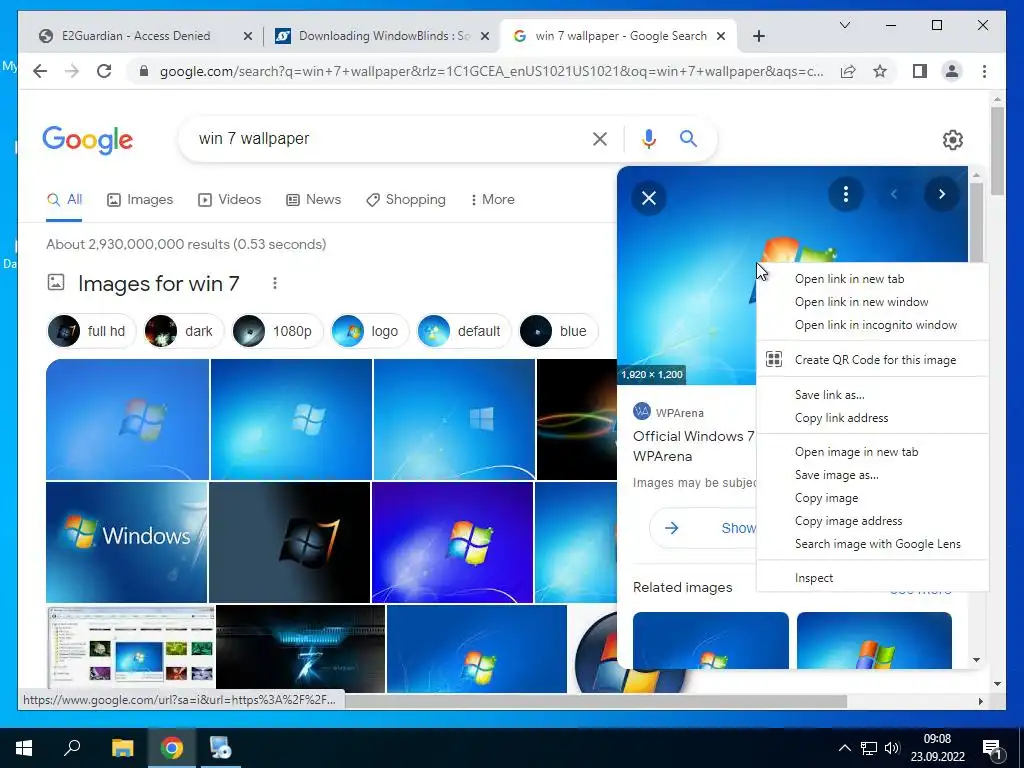Filter images by blue chip
The width and height of the screenshot is (1024, 768).
pyautogui.click(x=558, y=331)
